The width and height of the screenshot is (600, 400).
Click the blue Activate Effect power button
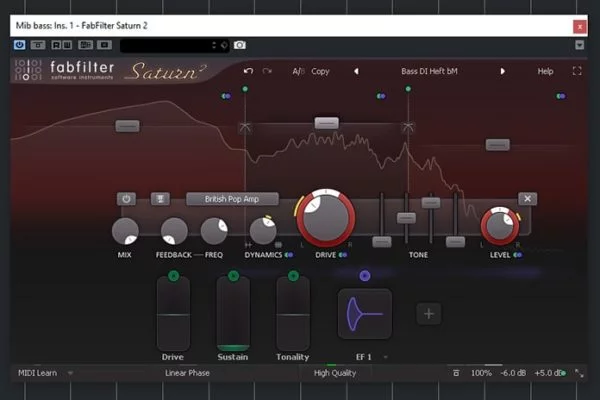[20, 45]
